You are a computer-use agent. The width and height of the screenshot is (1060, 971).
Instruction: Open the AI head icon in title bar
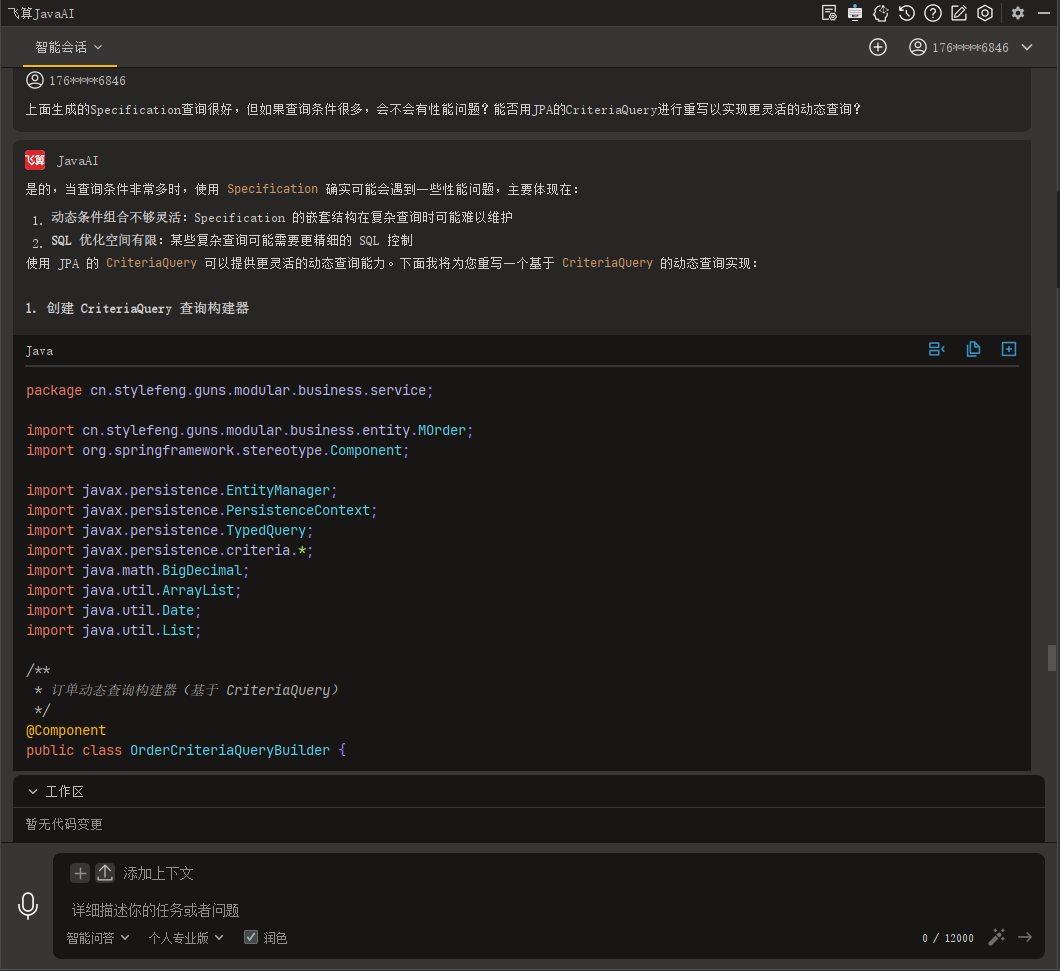pos(881,13)
